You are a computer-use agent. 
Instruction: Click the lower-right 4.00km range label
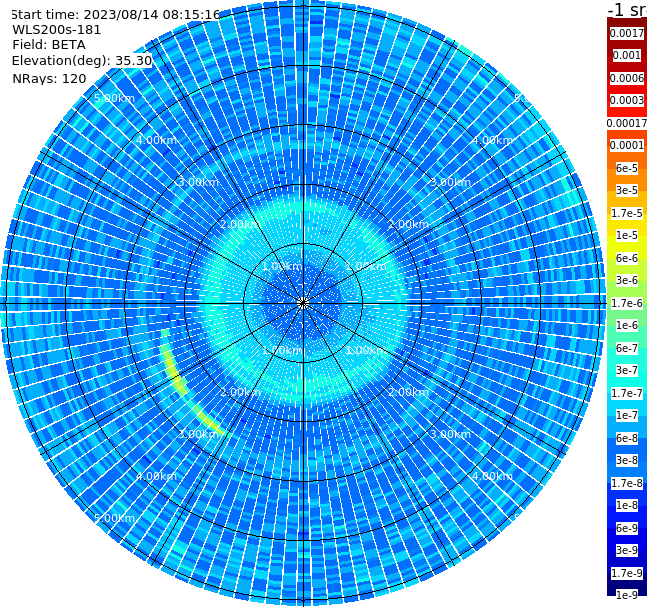pos(492,476)
